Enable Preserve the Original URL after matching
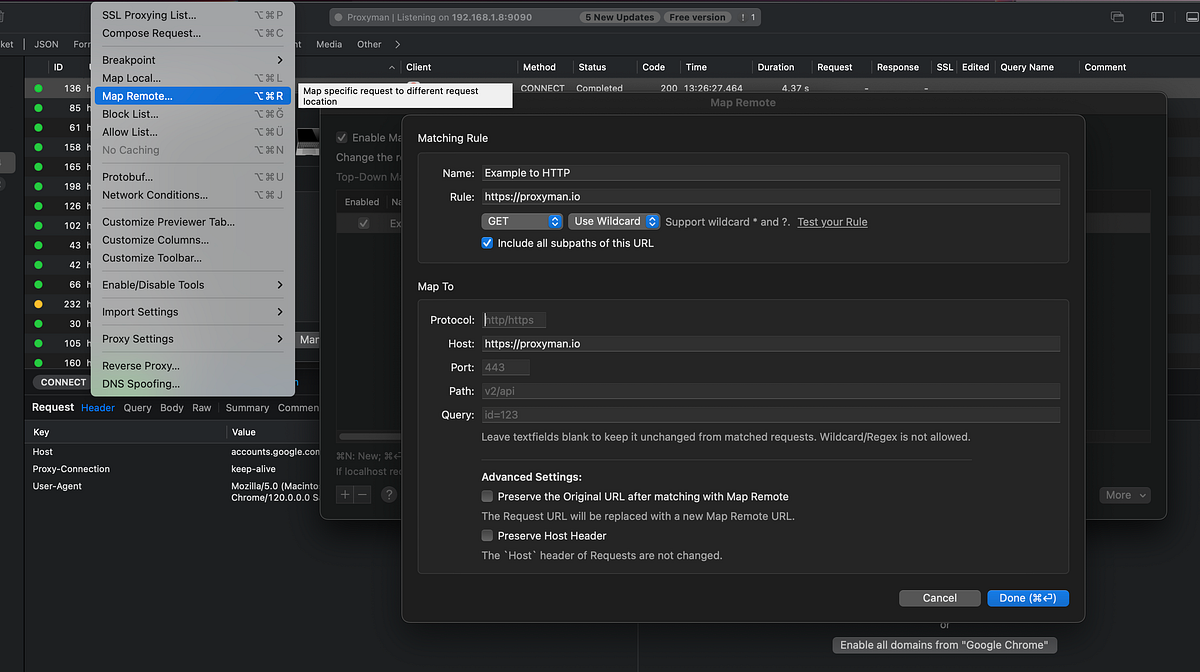The width and height of the screenshot is (1200, 672). [x=487, y=495]
